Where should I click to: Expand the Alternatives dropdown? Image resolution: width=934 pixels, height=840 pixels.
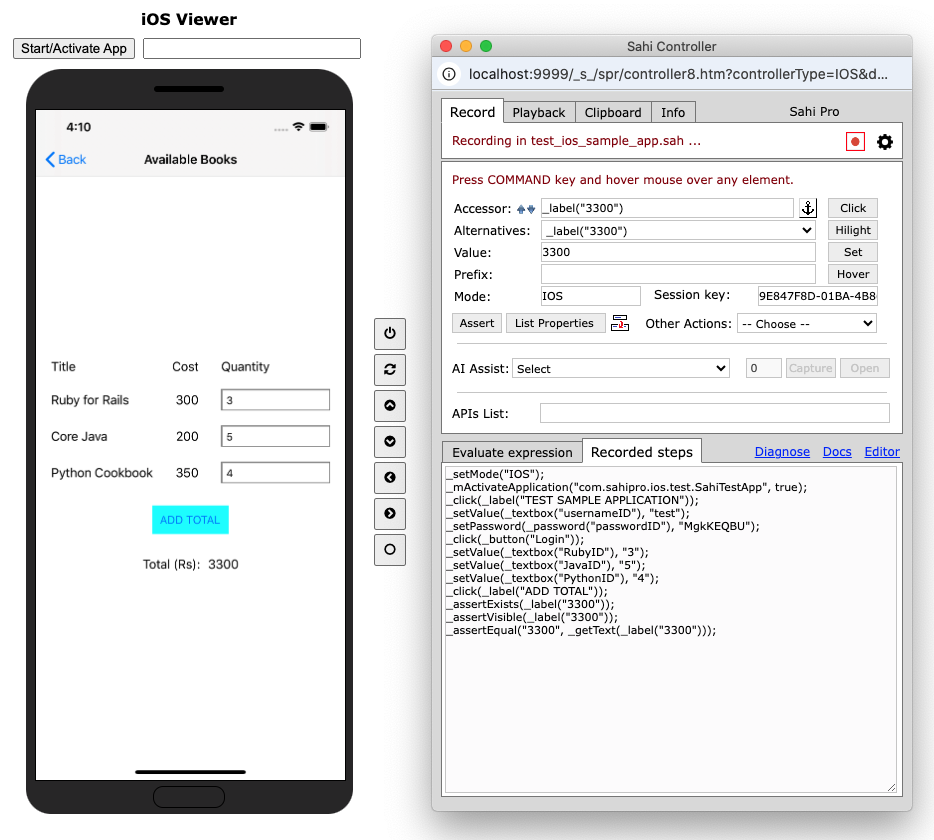point(678,230)
